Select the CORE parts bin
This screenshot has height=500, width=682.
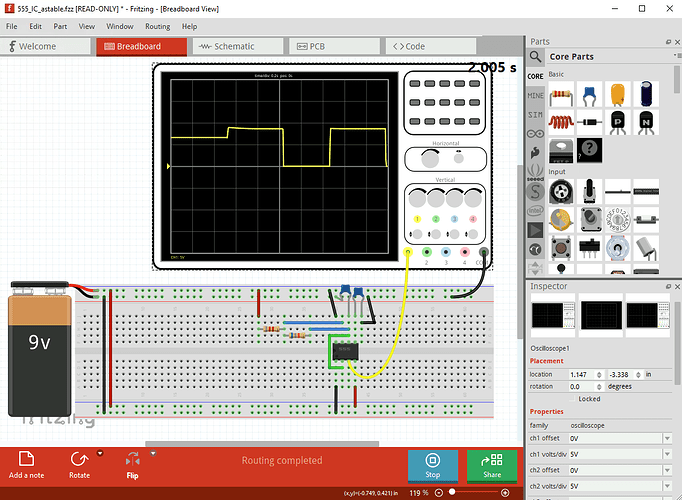pyautogui.click(x=535, y=76)
